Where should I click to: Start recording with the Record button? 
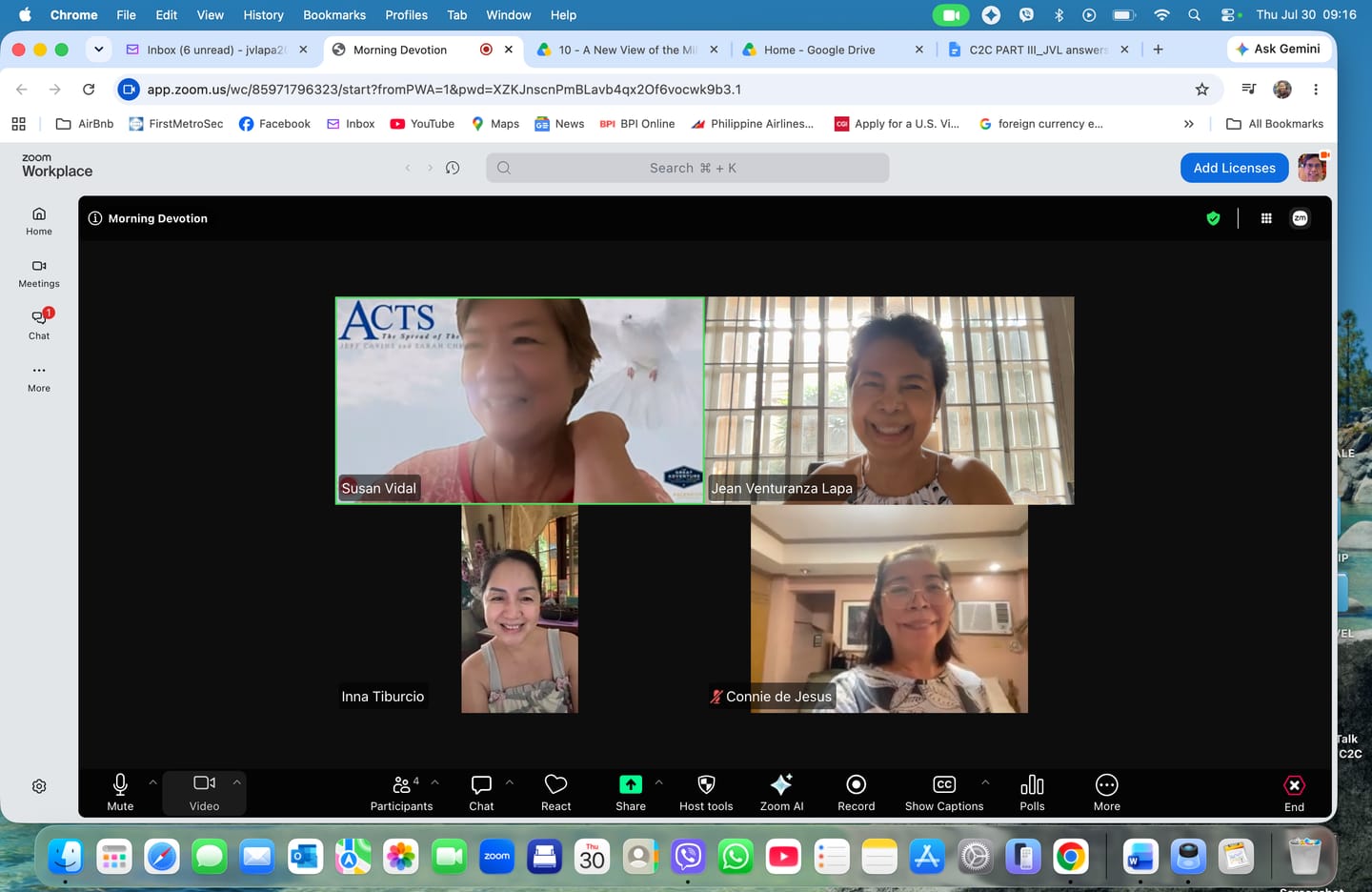coord(856,792)
